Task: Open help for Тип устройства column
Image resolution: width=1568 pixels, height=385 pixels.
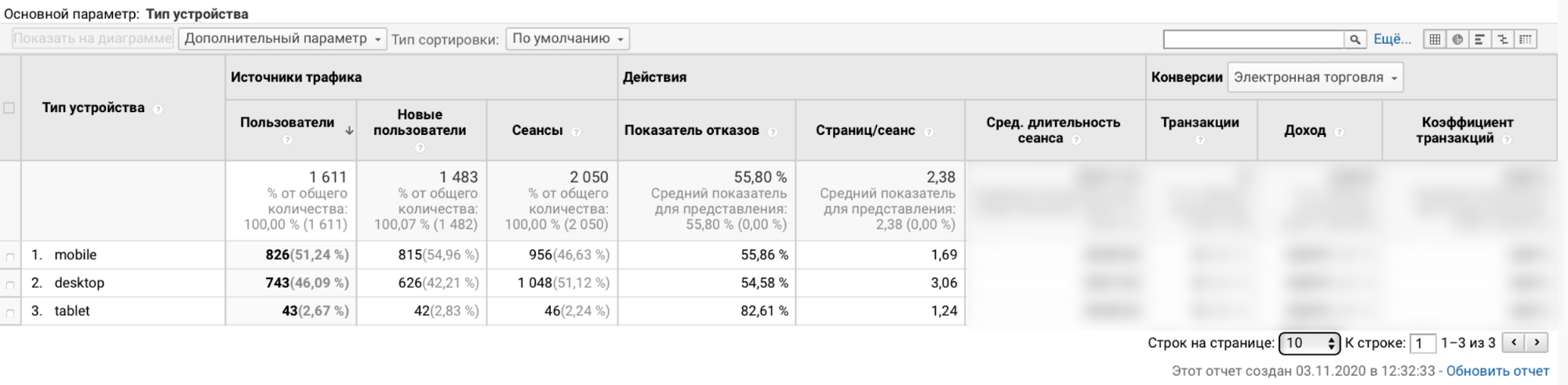Action: pos(158,109)
